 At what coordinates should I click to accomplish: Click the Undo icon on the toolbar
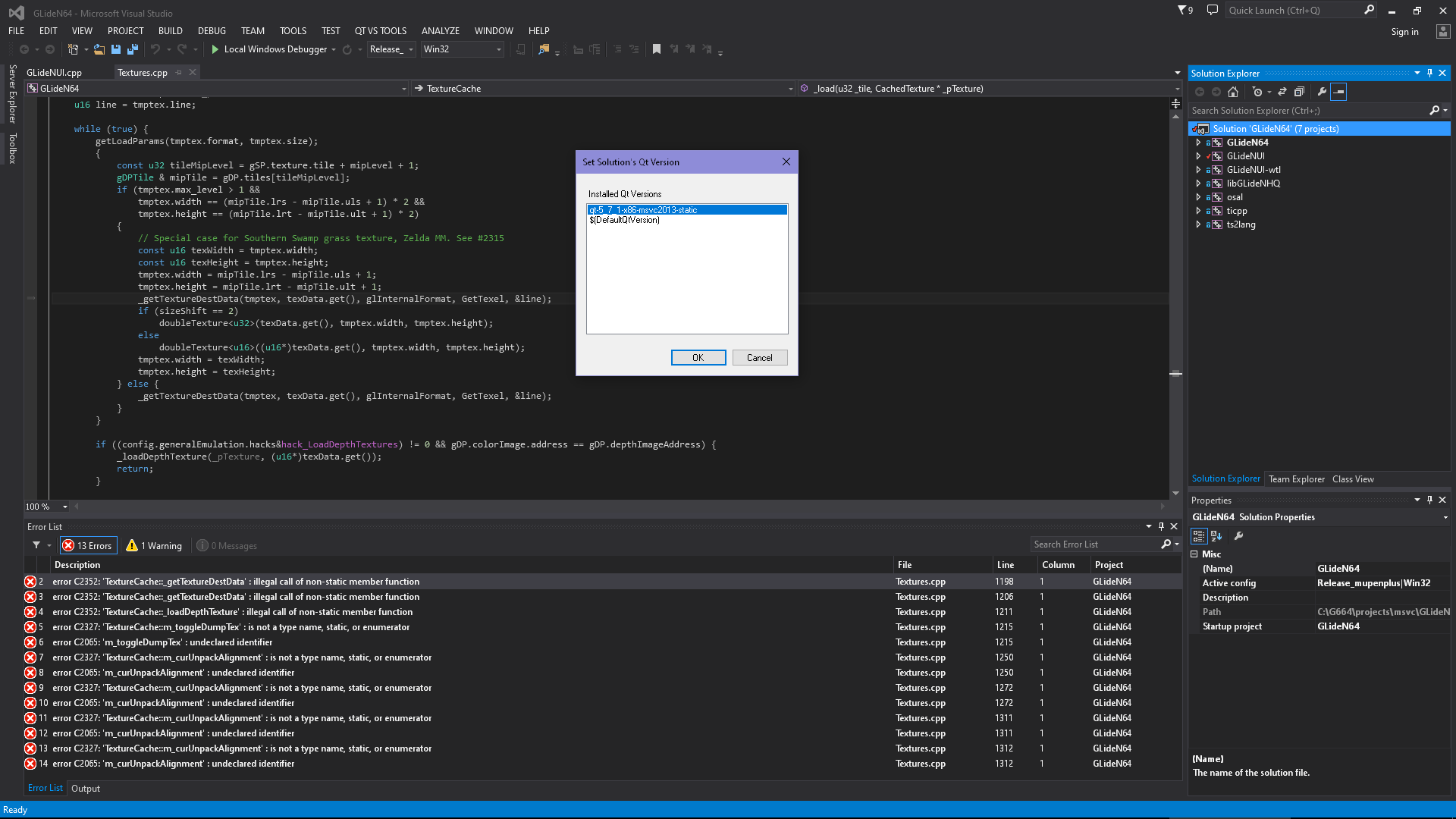[155, 49]
